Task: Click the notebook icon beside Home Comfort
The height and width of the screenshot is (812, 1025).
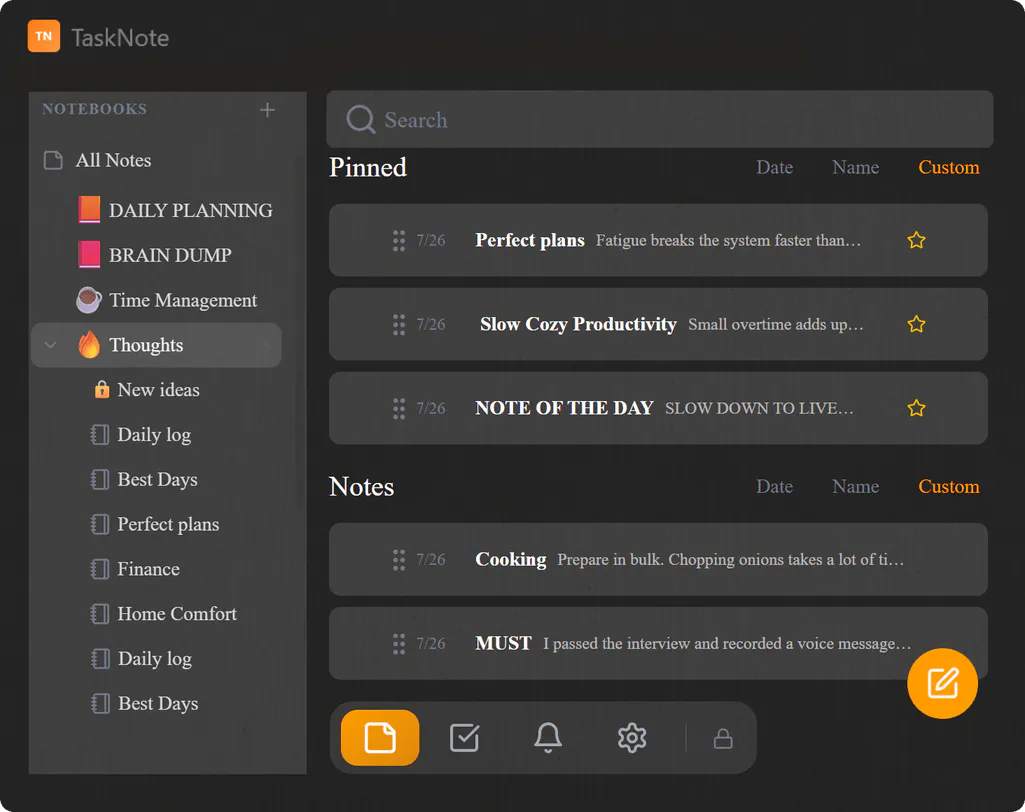Action: [x=99, y=614]
